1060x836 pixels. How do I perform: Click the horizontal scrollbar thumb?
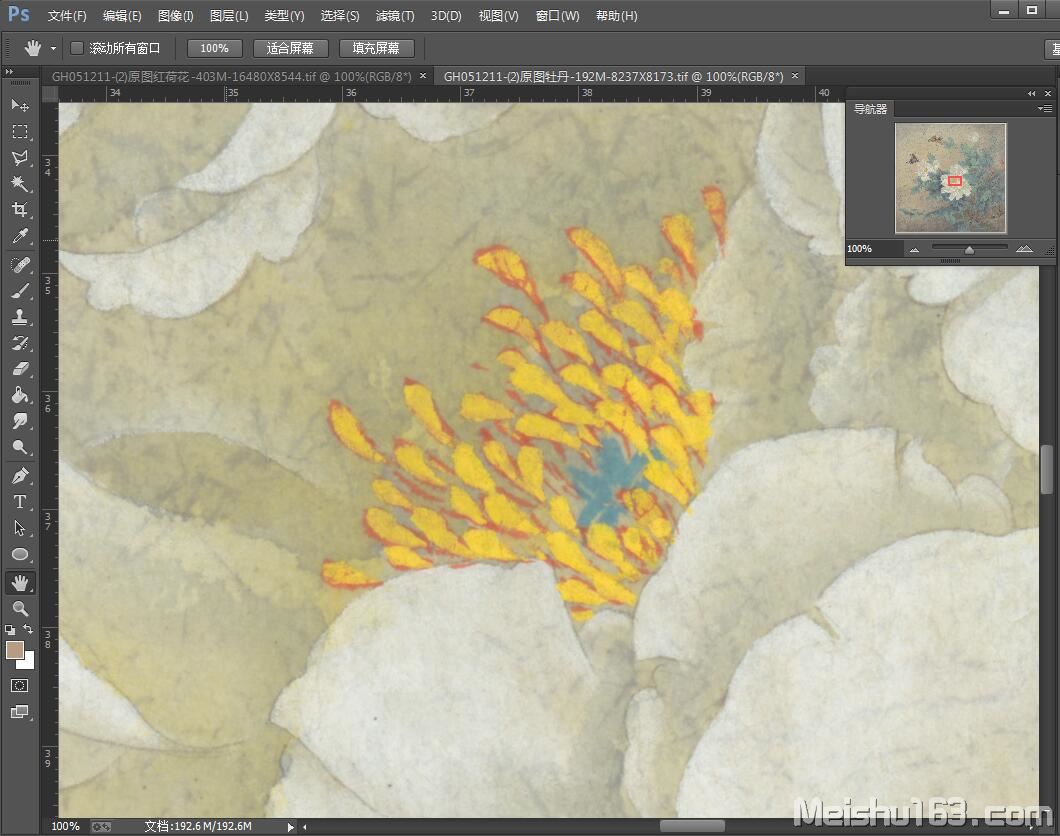692,827
